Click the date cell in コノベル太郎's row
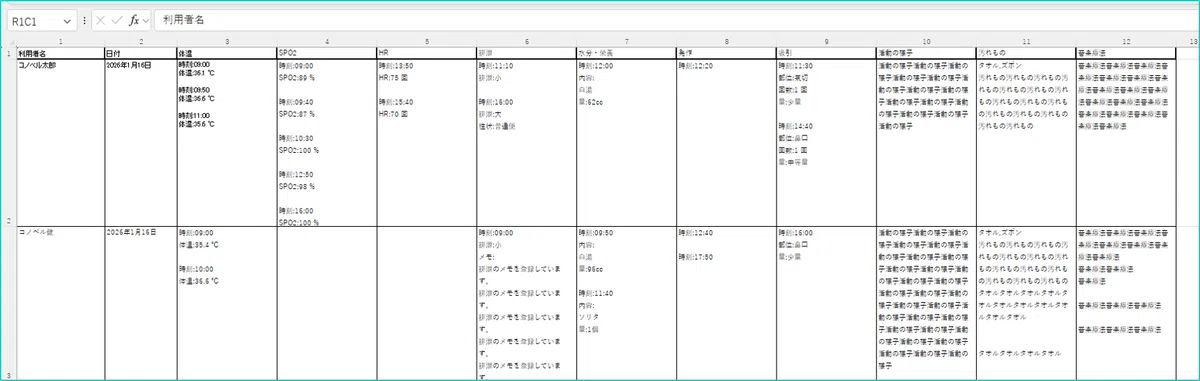The width and height of the screenshot is (1200, 381). click(140, 143)
